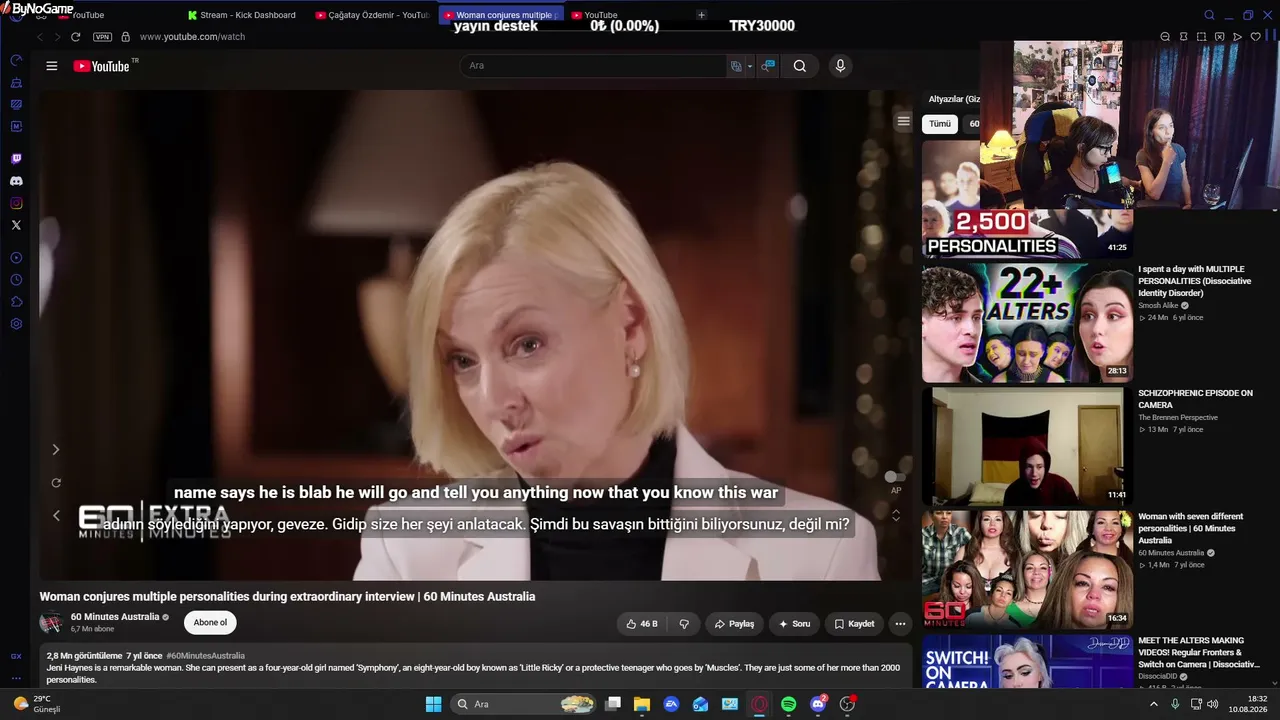Click the YouTube search input field
The height and width of the screenshot is (720, 1280).
point(594,66)
